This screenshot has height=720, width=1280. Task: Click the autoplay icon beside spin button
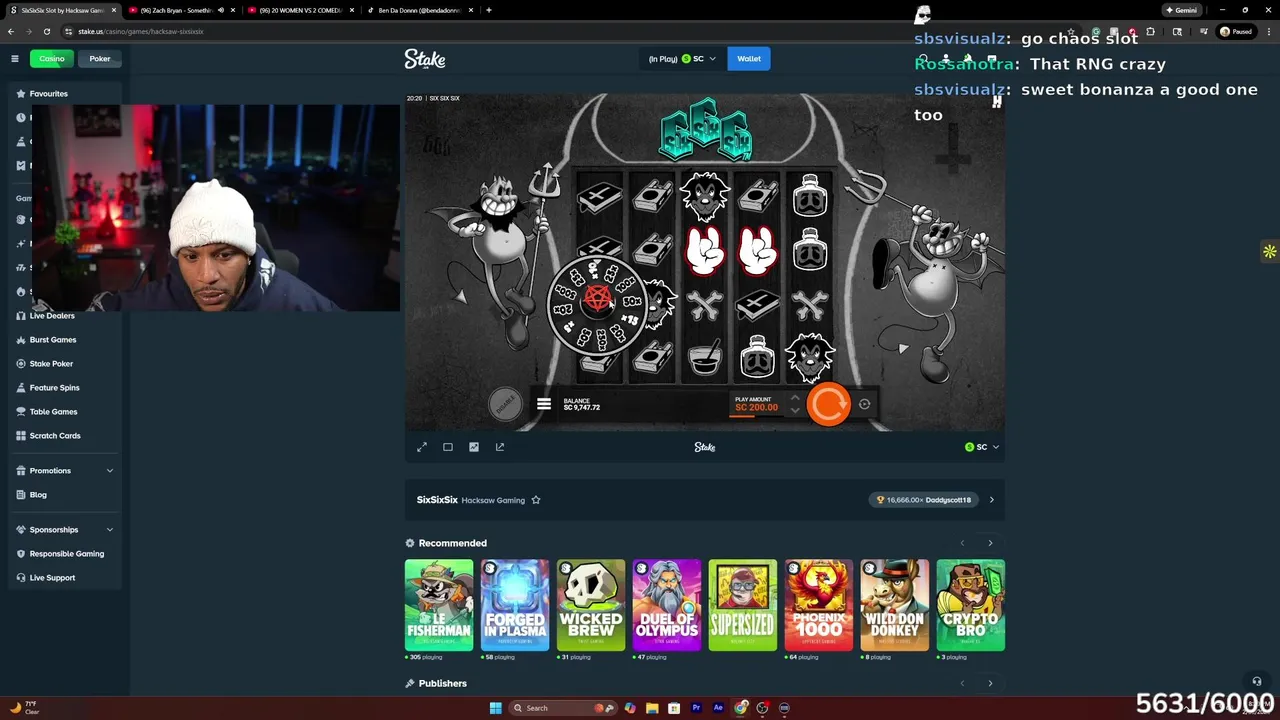click(864, 404)
